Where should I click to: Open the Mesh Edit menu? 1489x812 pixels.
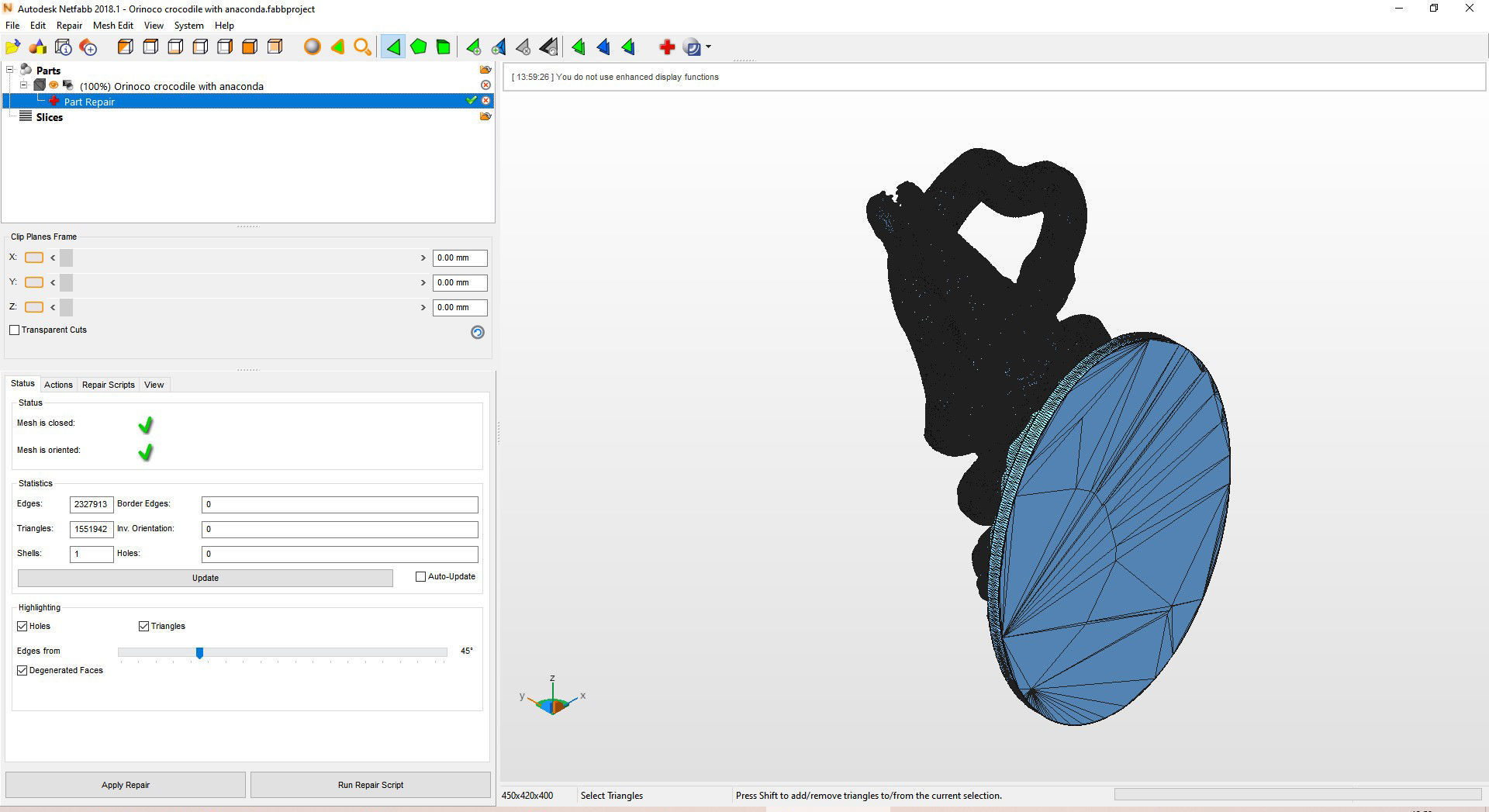pyautogui.click(x=113, y=26)
